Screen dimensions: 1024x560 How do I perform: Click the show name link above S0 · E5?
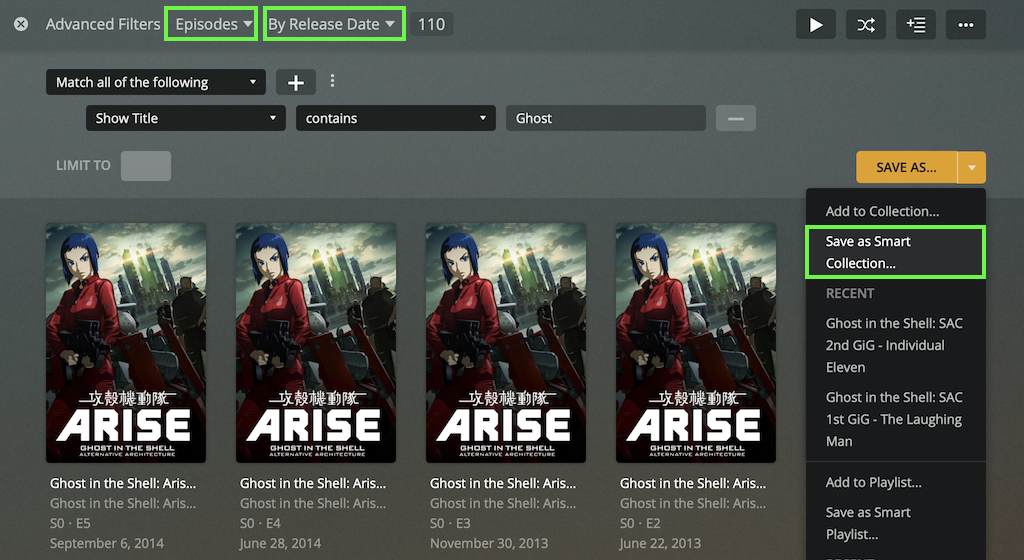123,503
